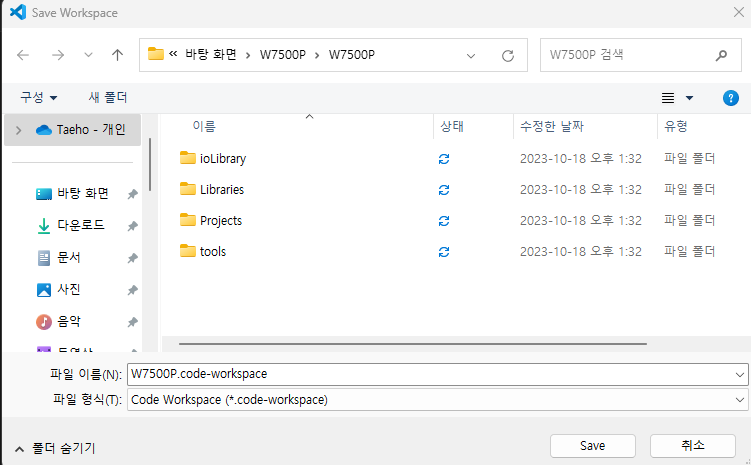Click the Libraries folder name
Screen dimensions: 751x465
[x=222, y=190]
